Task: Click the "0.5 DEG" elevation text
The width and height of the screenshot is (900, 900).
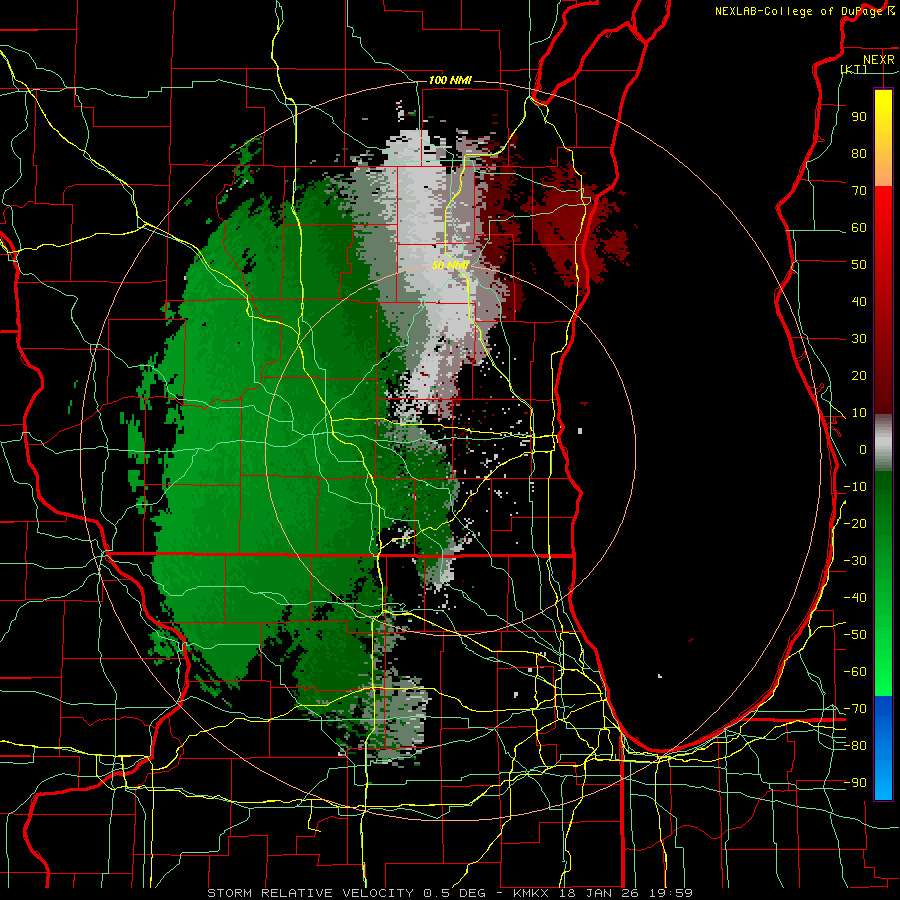Action: (454, 893)
